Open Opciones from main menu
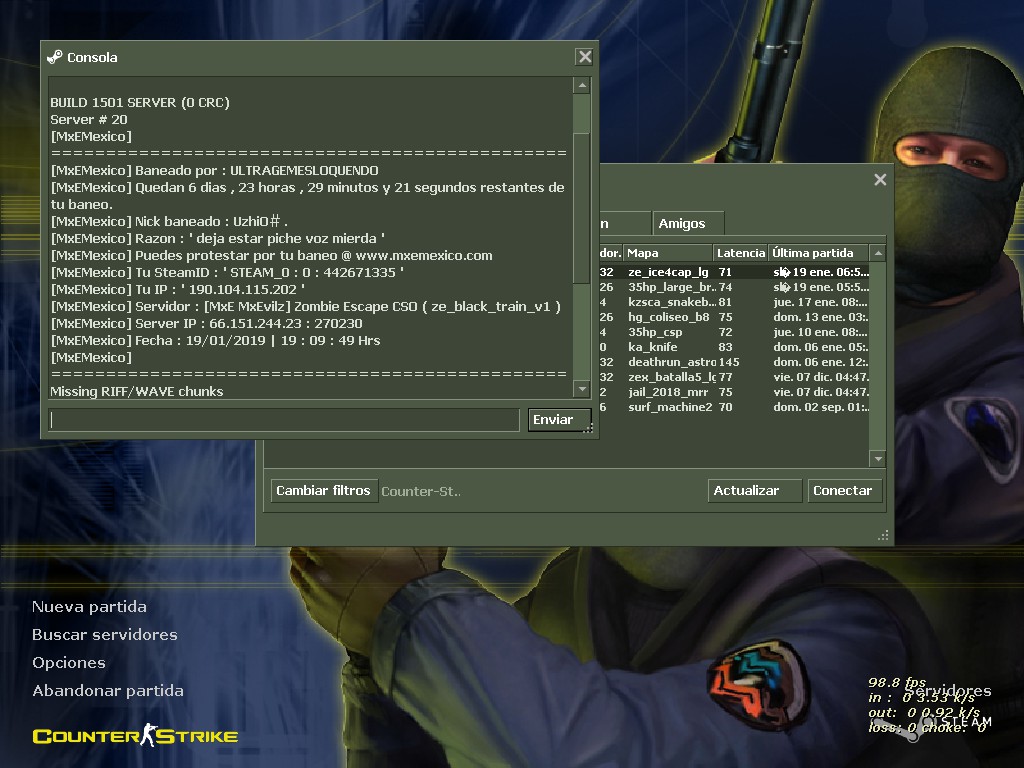 [x=69, y=663]
